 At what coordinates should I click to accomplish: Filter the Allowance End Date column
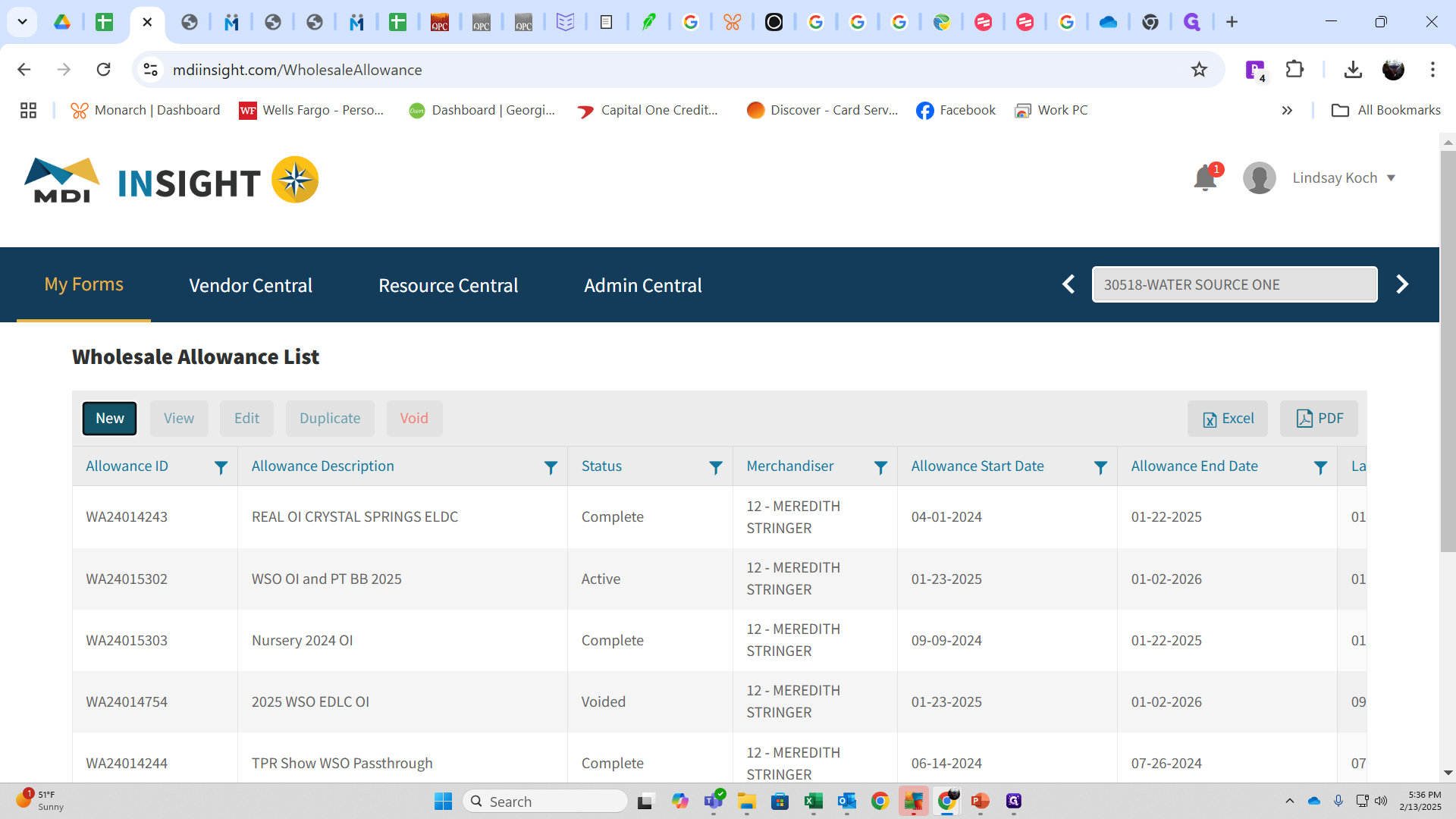click(x=1320, y=468)
